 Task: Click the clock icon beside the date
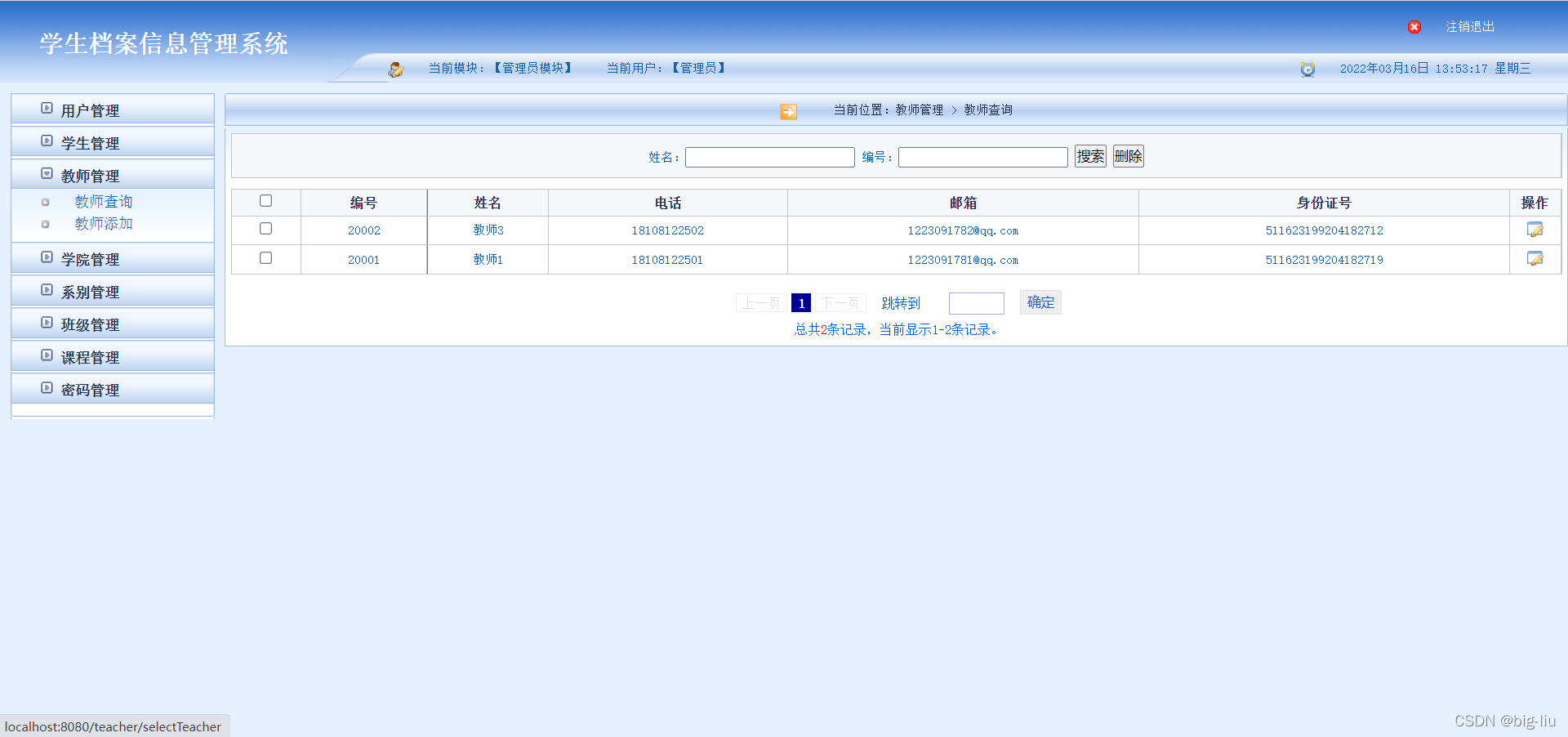[1307, 69]
